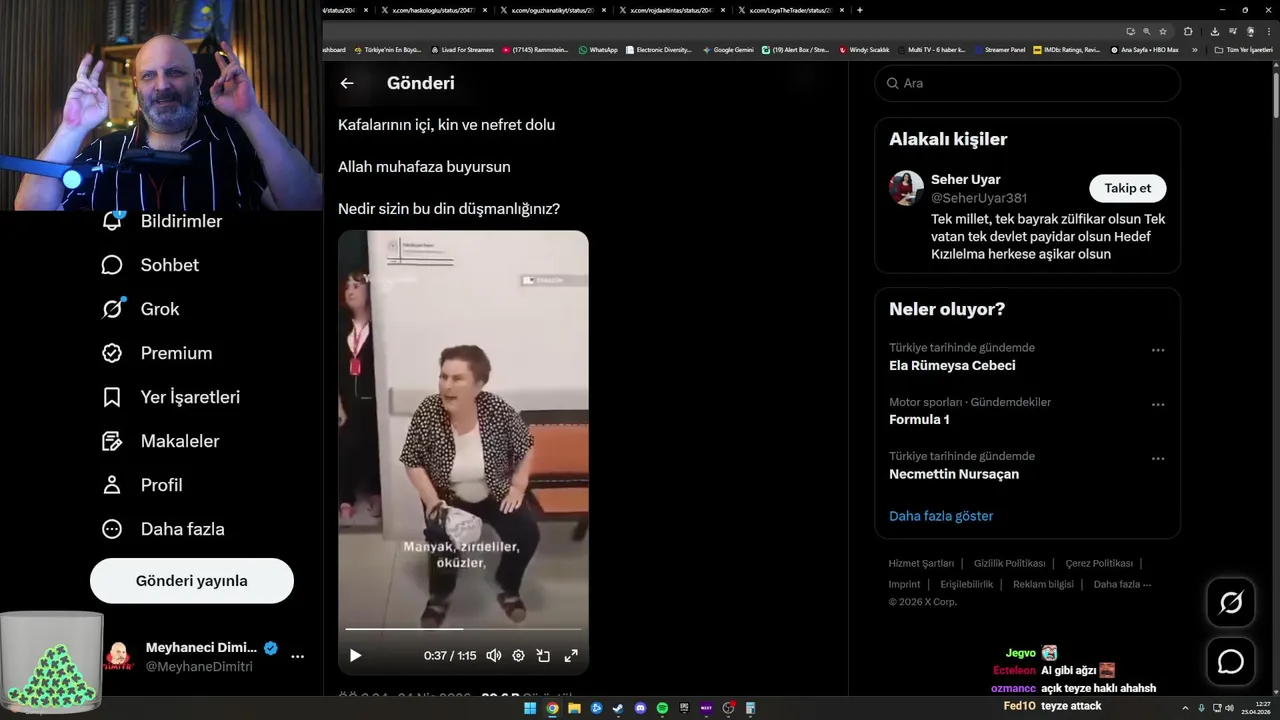This screenshot has width=1280, height=720.
Task: Open Spotify from the taskbar
Action: (662, 708)
